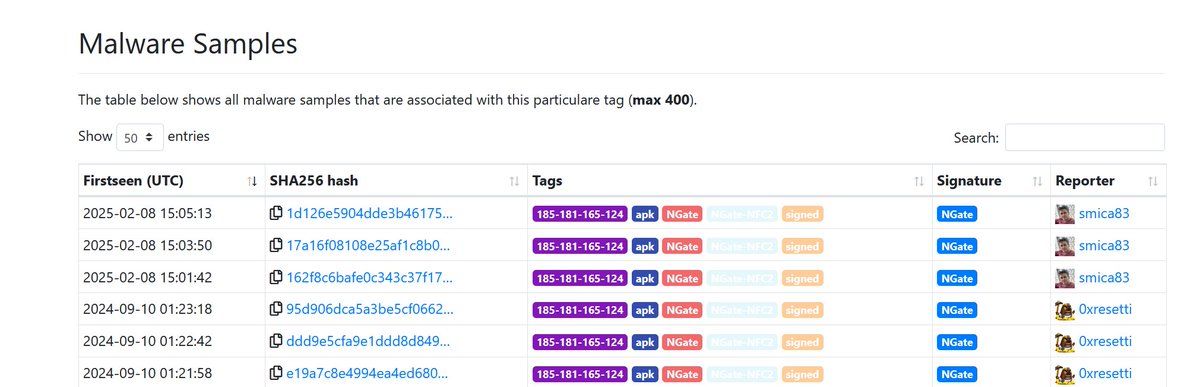Copy hash 1d126e5904dde3b46175 via copy icon
This screenshot has height=387, width=1200.
coord(277,214)
